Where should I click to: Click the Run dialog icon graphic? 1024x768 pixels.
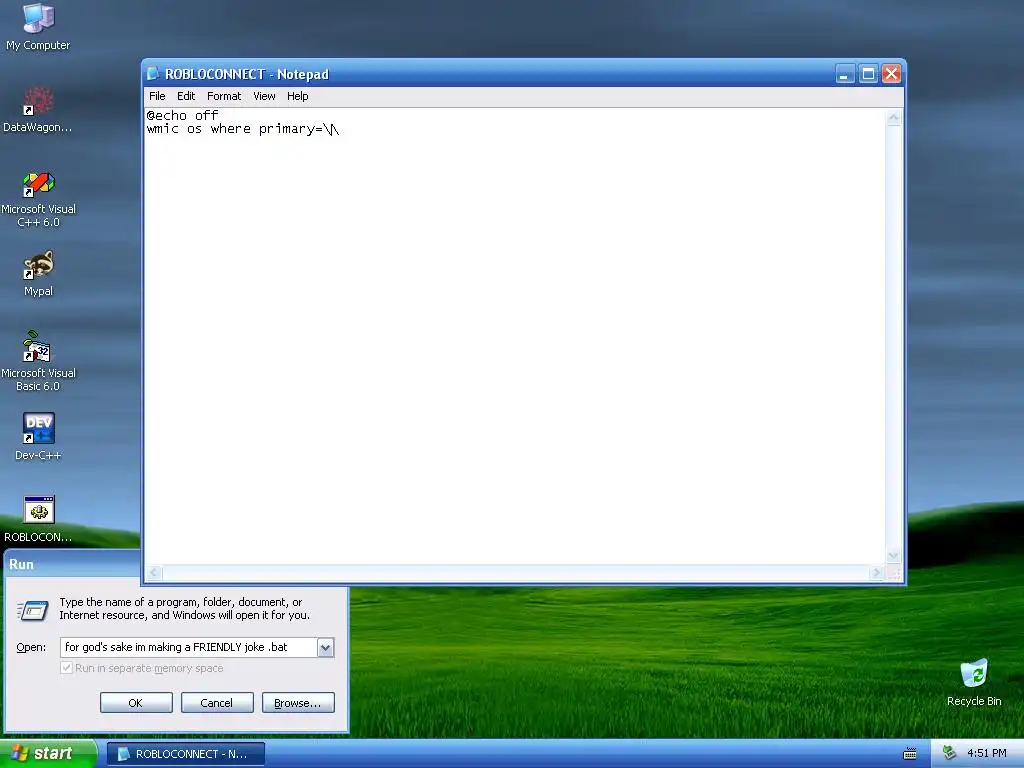33,610
